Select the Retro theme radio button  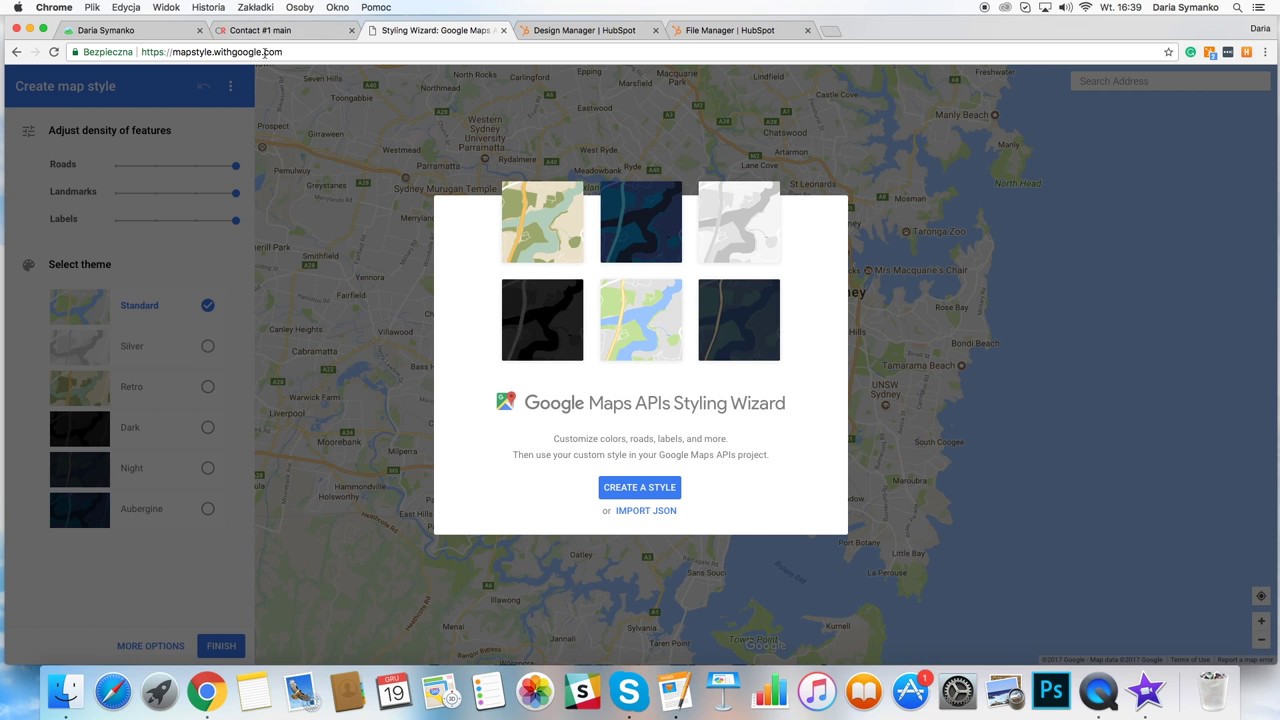coord(208,387)
